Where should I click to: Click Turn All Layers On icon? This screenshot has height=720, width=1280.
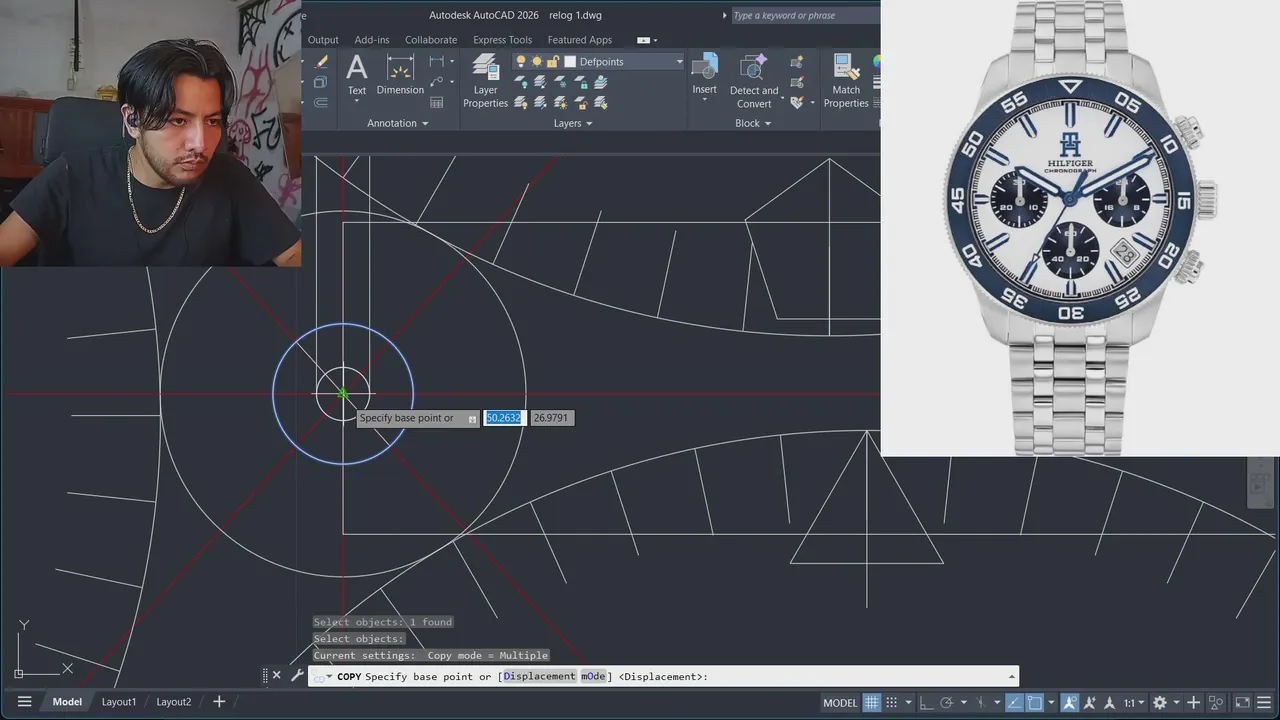point(521,103)
